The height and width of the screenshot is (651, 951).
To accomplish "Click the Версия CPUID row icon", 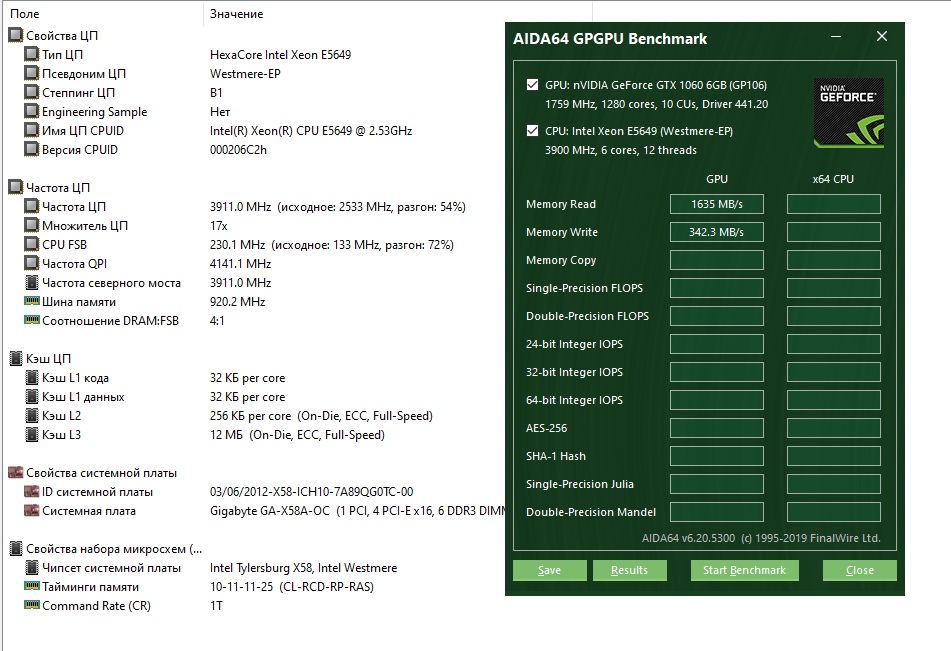I will click(x=32, y=149).
